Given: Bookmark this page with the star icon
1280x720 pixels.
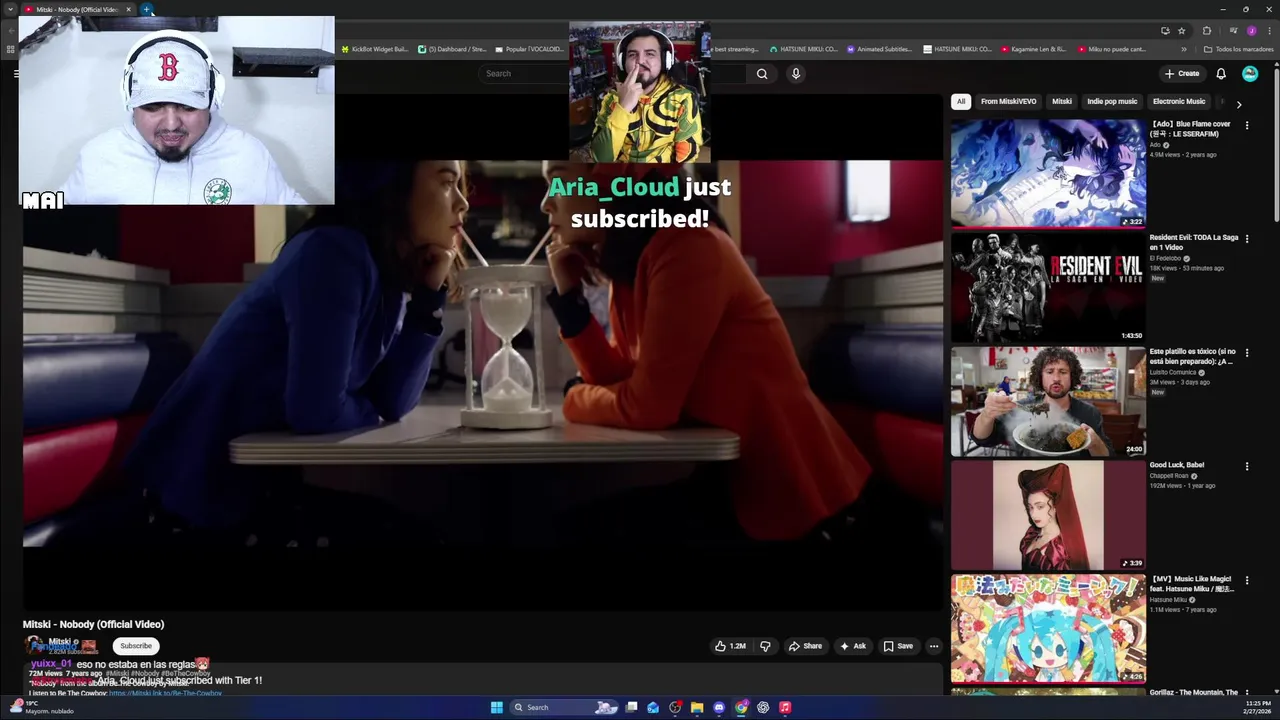Looking at the screenshot, I should tap(1181, 31).
